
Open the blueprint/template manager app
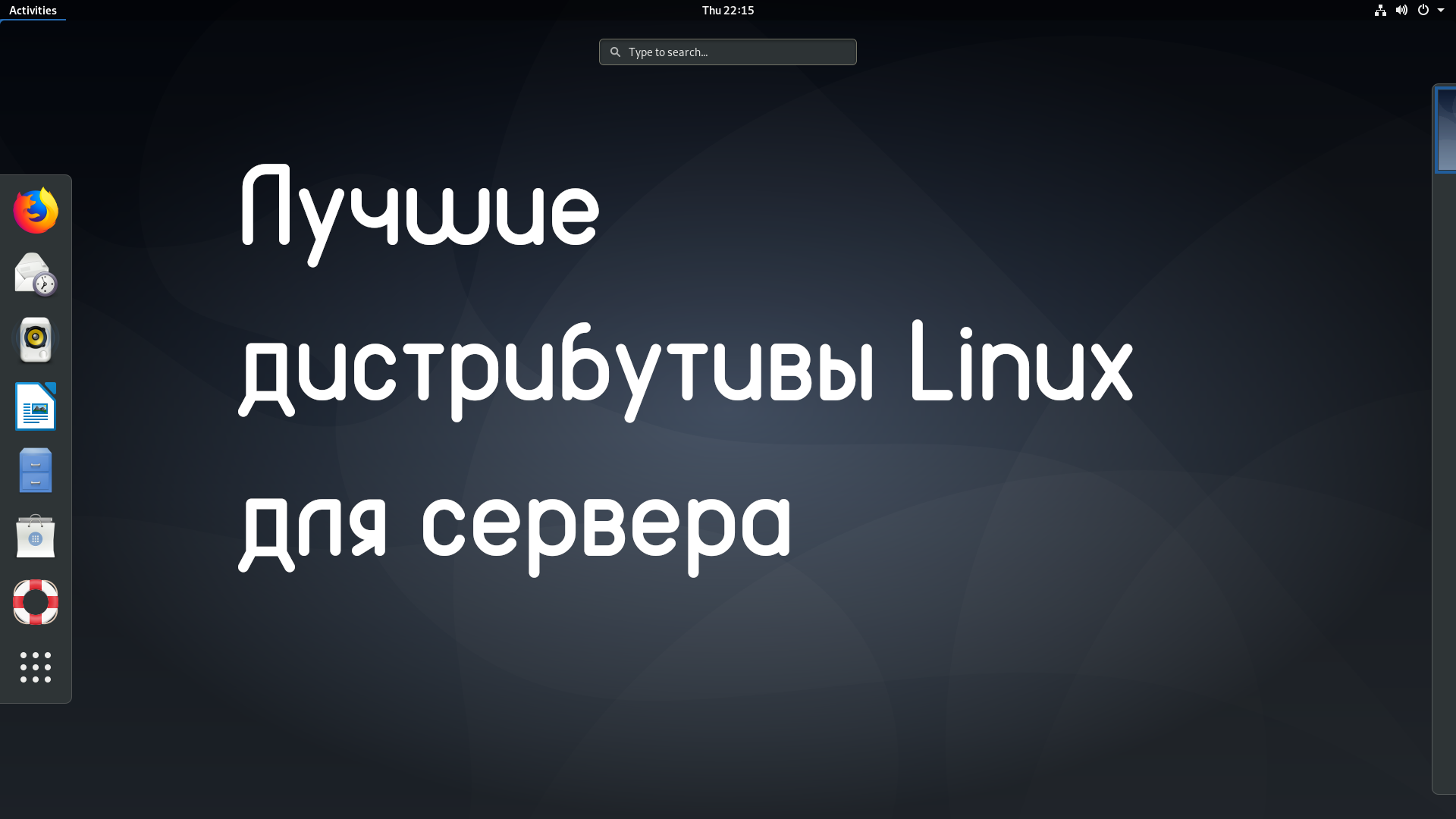pos(35,470)
